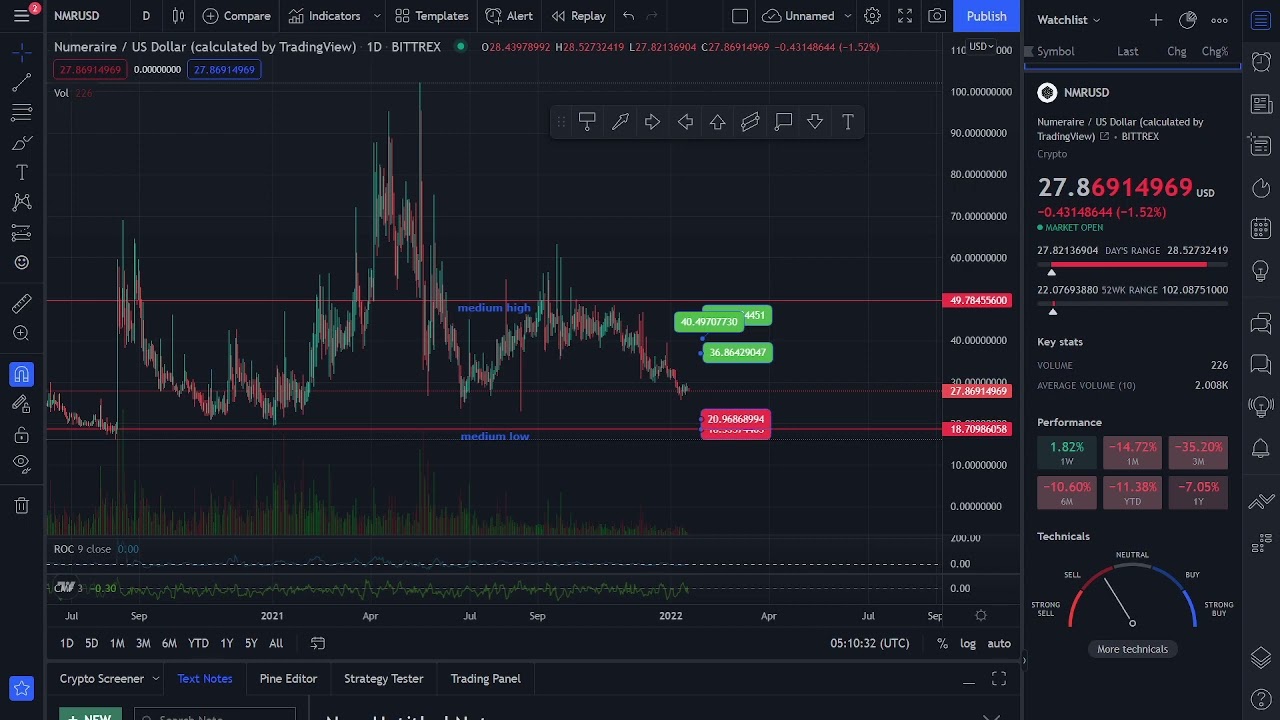Open the ideas lightbulb icon in right sidebar
The image size is (1280, 720).
click(x=1261, y=273)
